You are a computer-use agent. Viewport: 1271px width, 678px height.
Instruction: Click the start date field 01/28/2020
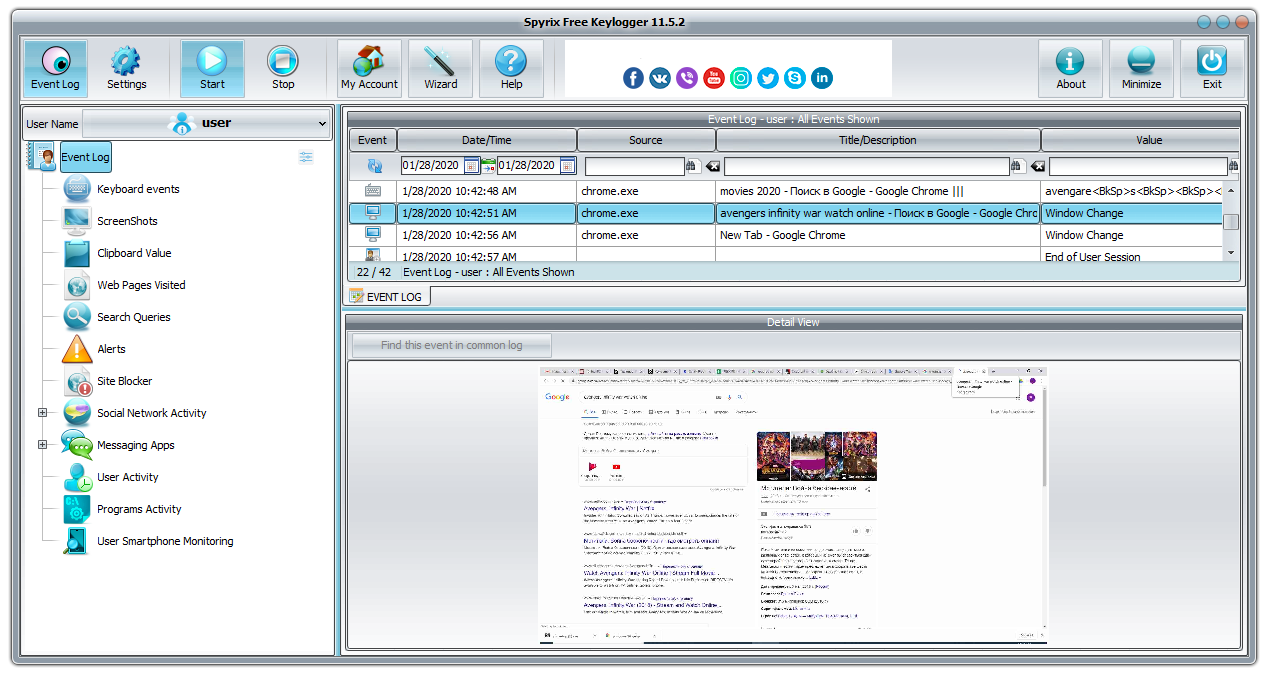432,166
